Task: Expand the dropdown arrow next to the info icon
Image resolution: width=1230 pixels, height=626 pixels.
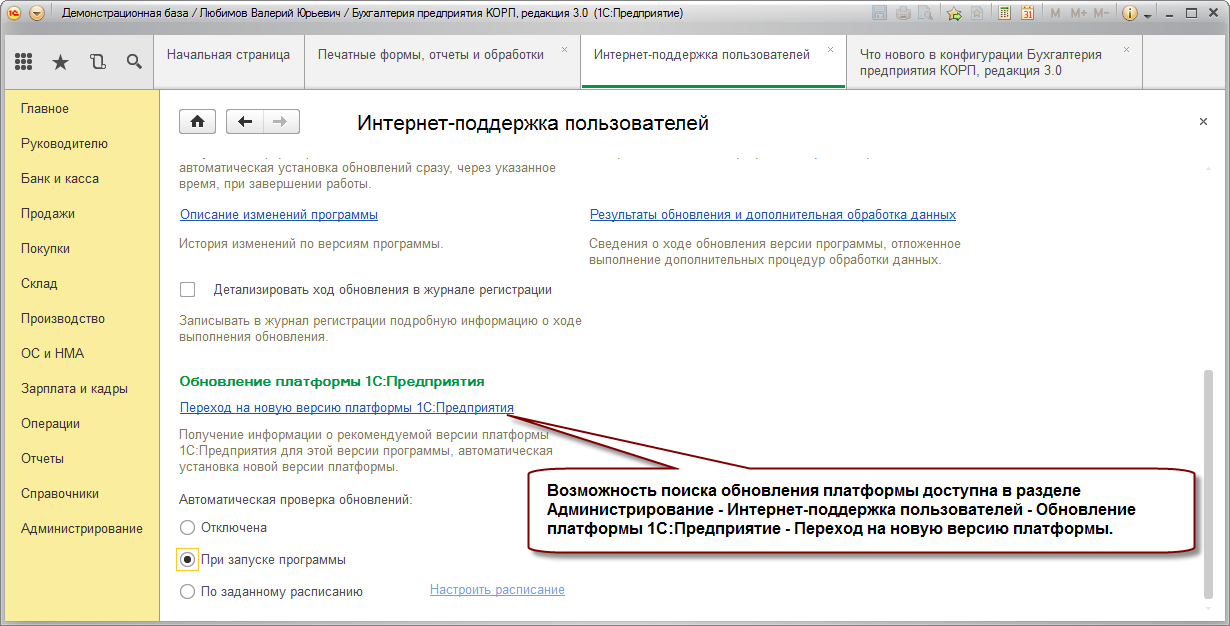Action: point(1147,15)
